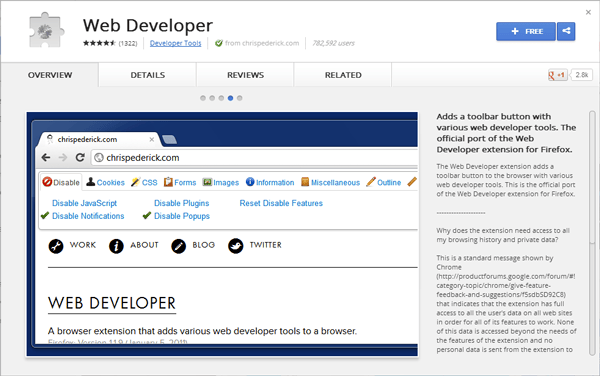Switch to the Overview tab
The width and height of the screenshot is (600, 376).
(50, 75)
